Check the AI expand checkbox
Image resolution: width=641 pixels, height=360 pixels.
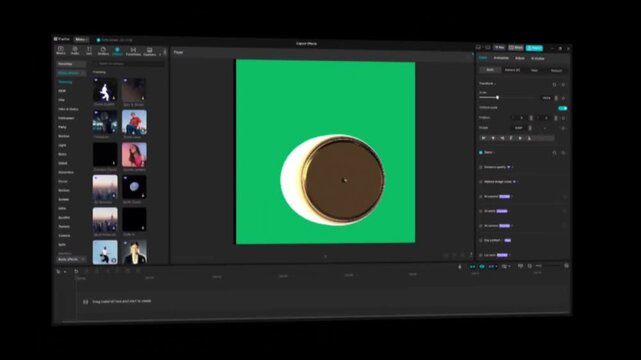click(481, 197)
